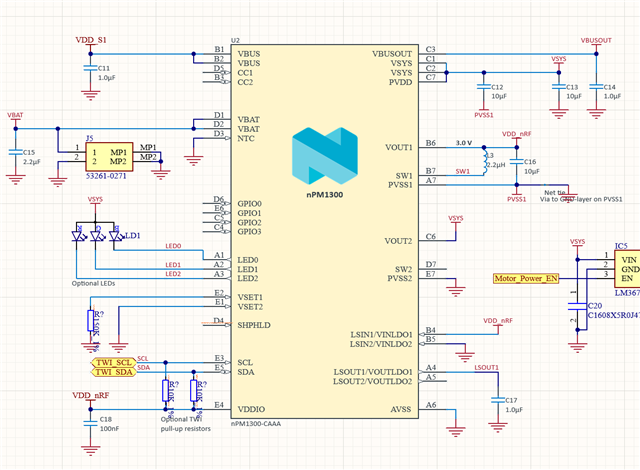Select the VBAT power port
640x470 pixels.
(16, 116)
